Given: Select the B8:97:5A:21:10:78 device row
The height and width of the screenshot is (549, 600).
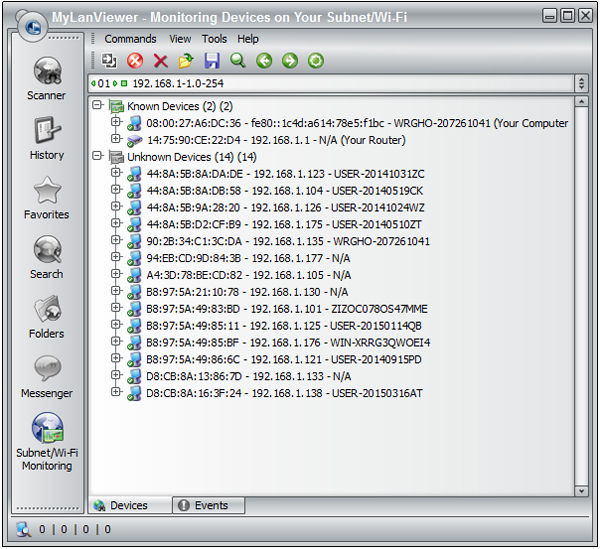Looking at the screenshot, I should click(x=247, y=292).
